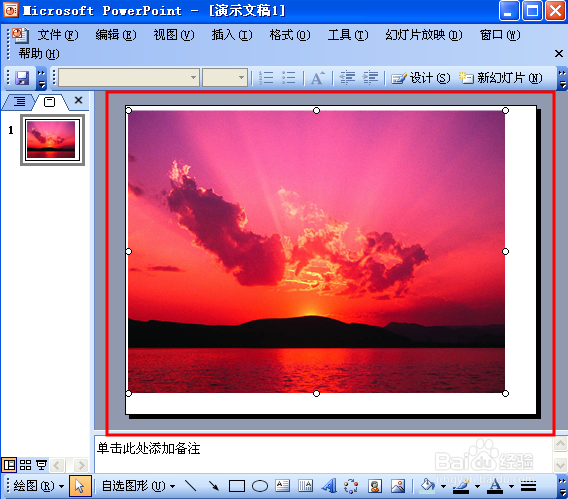This screenshot has width=568, height=499.
Task: Click the Increase Font Size icon
Action: point(318,78)
